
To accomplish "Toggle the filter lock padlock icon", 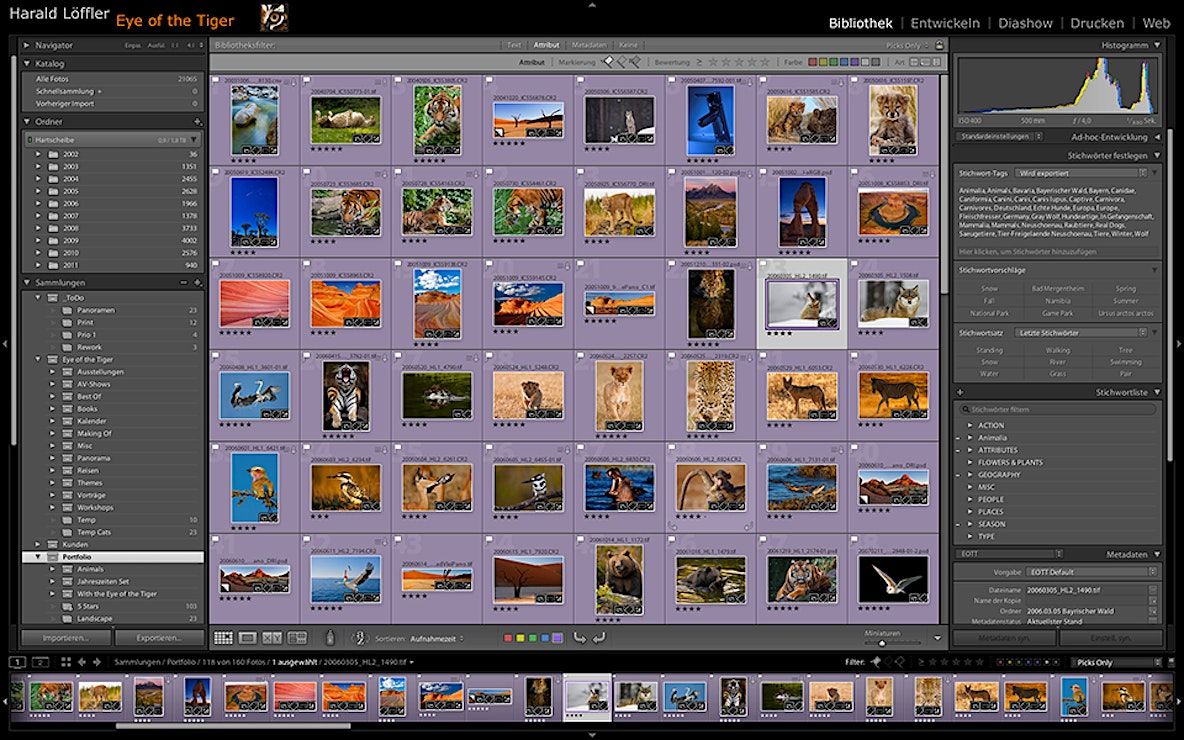I will (940, 45).
